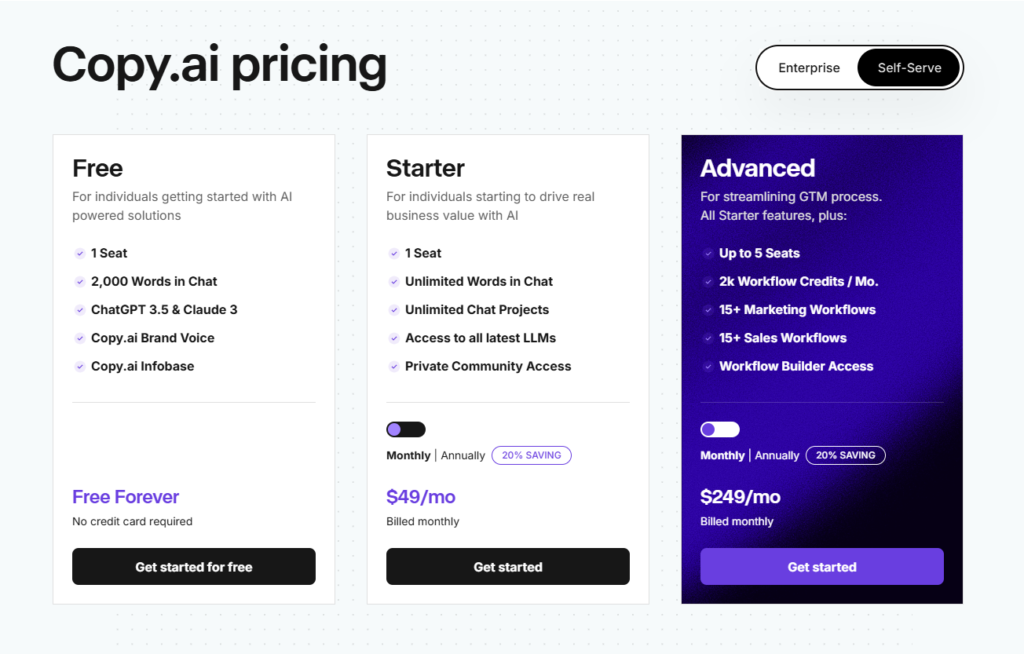This screenshot has height=654, width=1024.
Task: Select Annually in the Starter plan
Action: point(462,455)
